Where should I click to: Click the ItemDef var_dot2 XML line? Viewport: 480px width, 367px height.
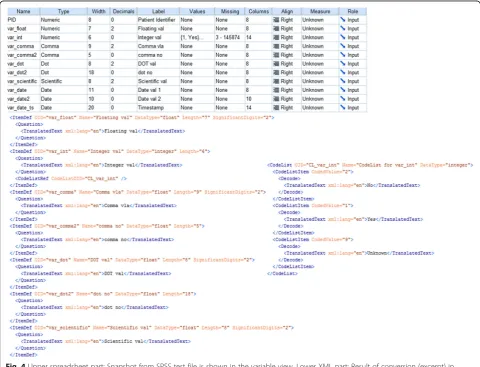[x=103, y=294]
